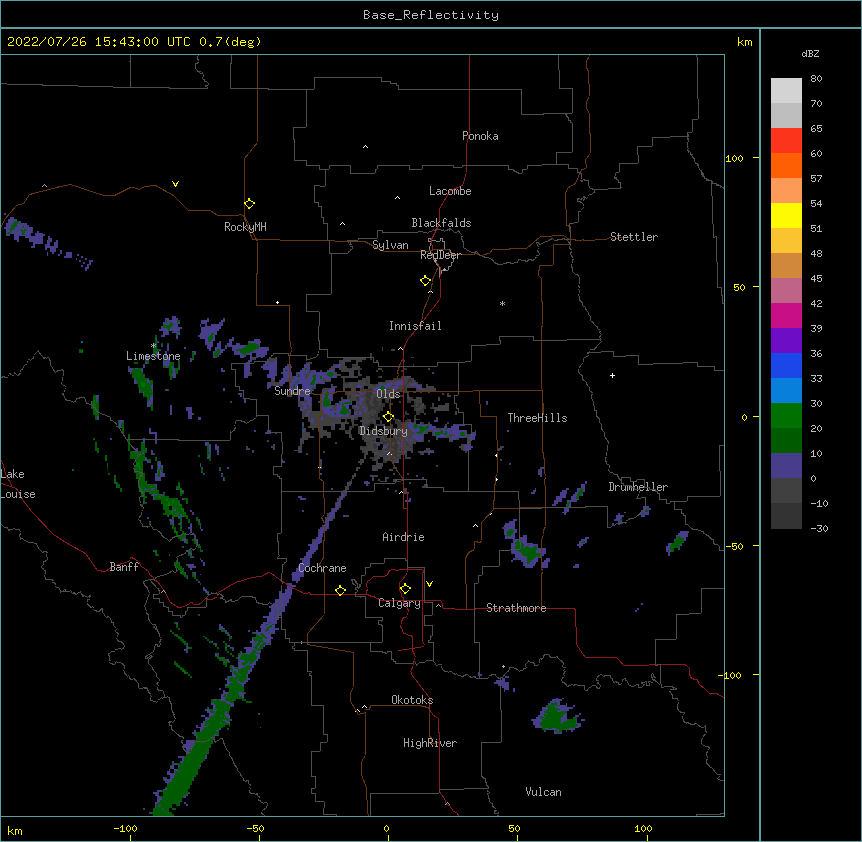Select the yellow diamond marker below RedDeer
This screenshot has width=862, height=842.
[x=425, y=281]
